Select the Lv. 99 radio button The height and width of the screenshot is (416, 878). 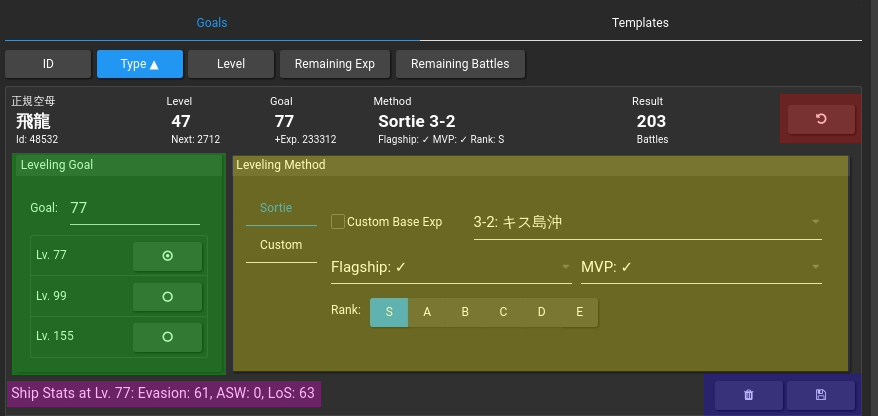click(167, 297)
